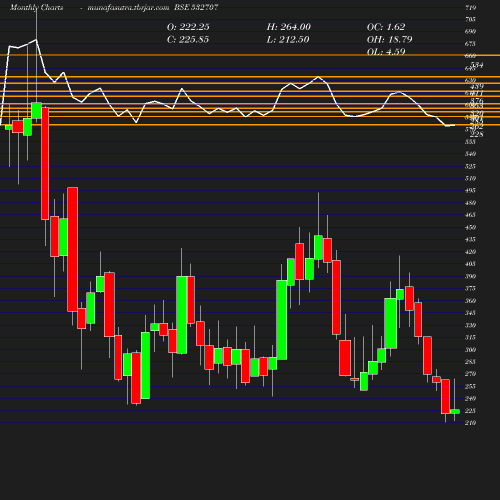
Task: Click the 'BSE 532797' stock code text
Action: tap(196, 7)
